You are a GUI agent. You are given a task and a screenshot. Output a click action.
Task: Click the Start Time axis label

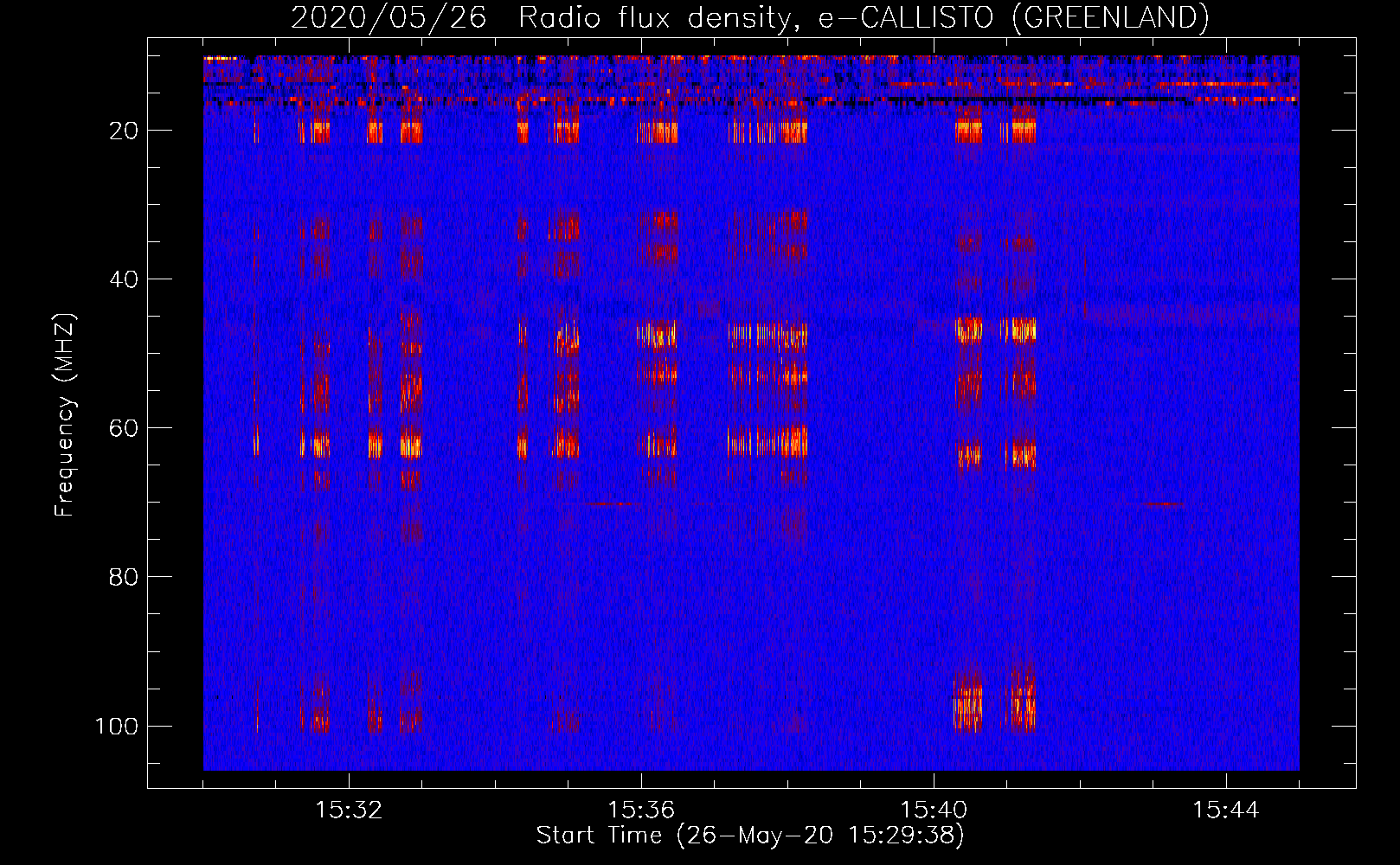749,836
